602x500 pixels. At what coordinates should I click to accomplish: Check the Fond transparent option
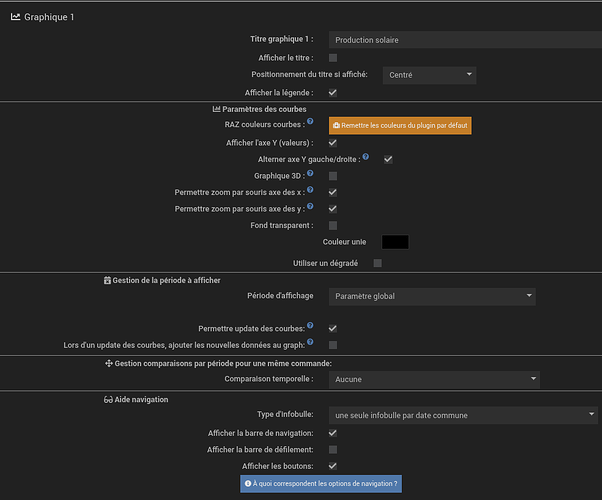coord(333,226)
